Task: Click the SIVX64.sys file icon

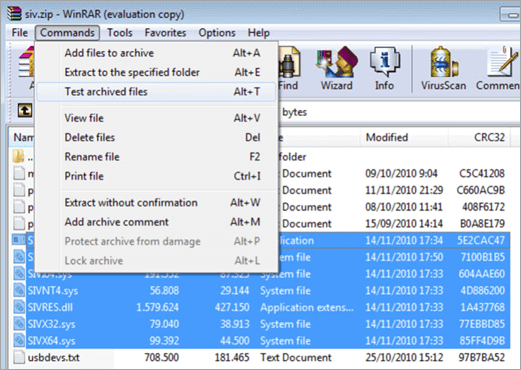Action: (19, 341)
